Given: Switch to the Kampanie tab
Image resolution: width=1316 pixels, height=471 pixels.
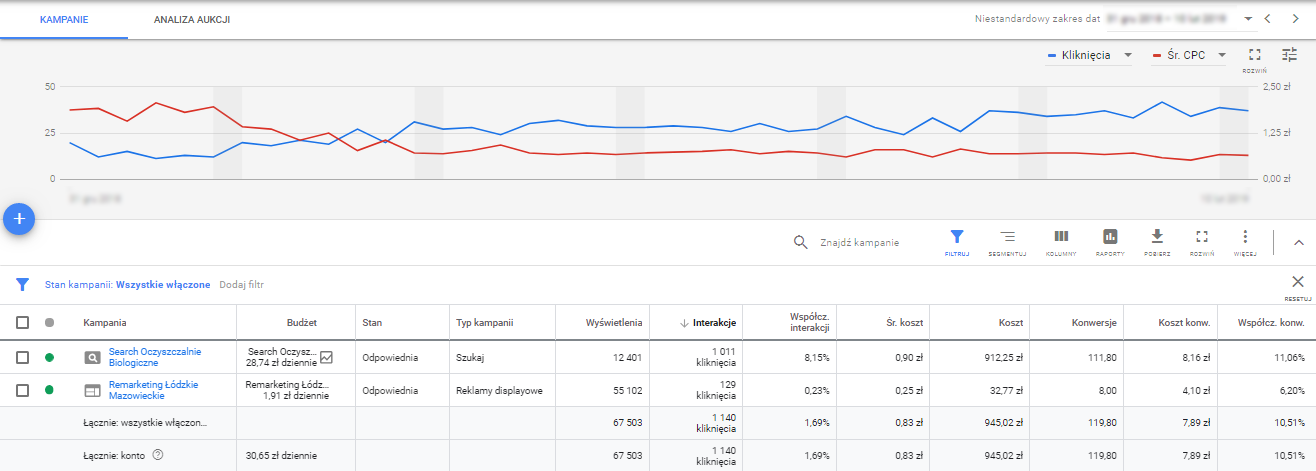Looking at the screenshot, I should point(64,19).
